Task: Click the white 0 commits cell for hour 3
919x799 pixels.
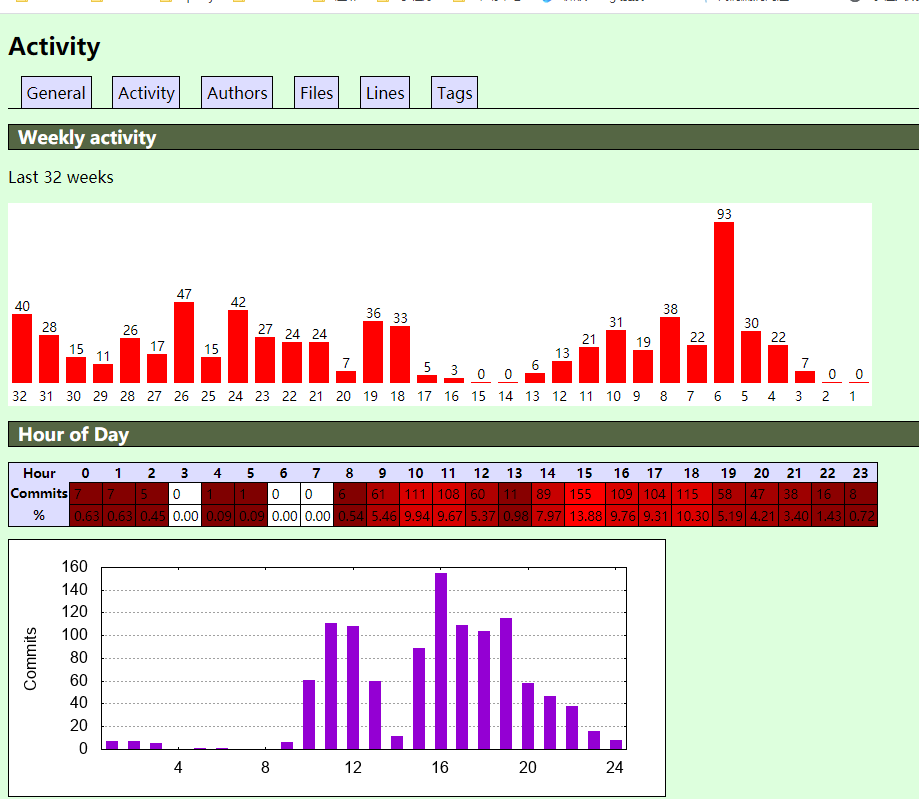Action: [185, 494]
